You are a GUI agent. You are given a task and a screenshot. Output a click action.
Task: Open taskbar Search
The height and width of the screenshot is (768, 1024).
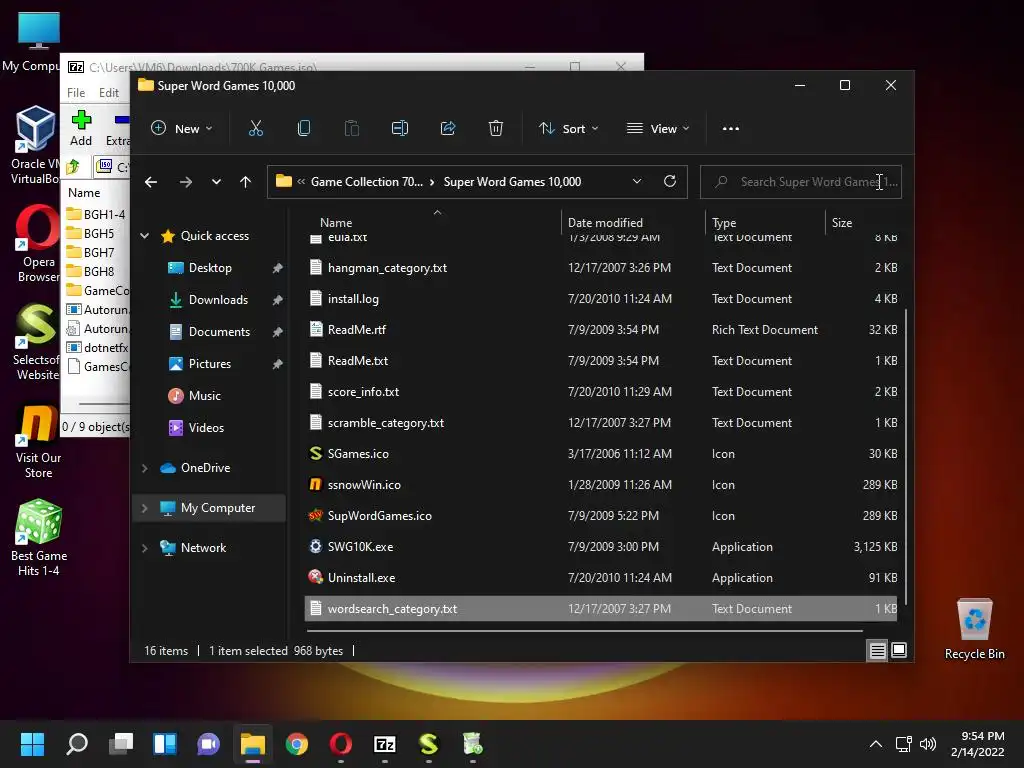coord(77,744)
